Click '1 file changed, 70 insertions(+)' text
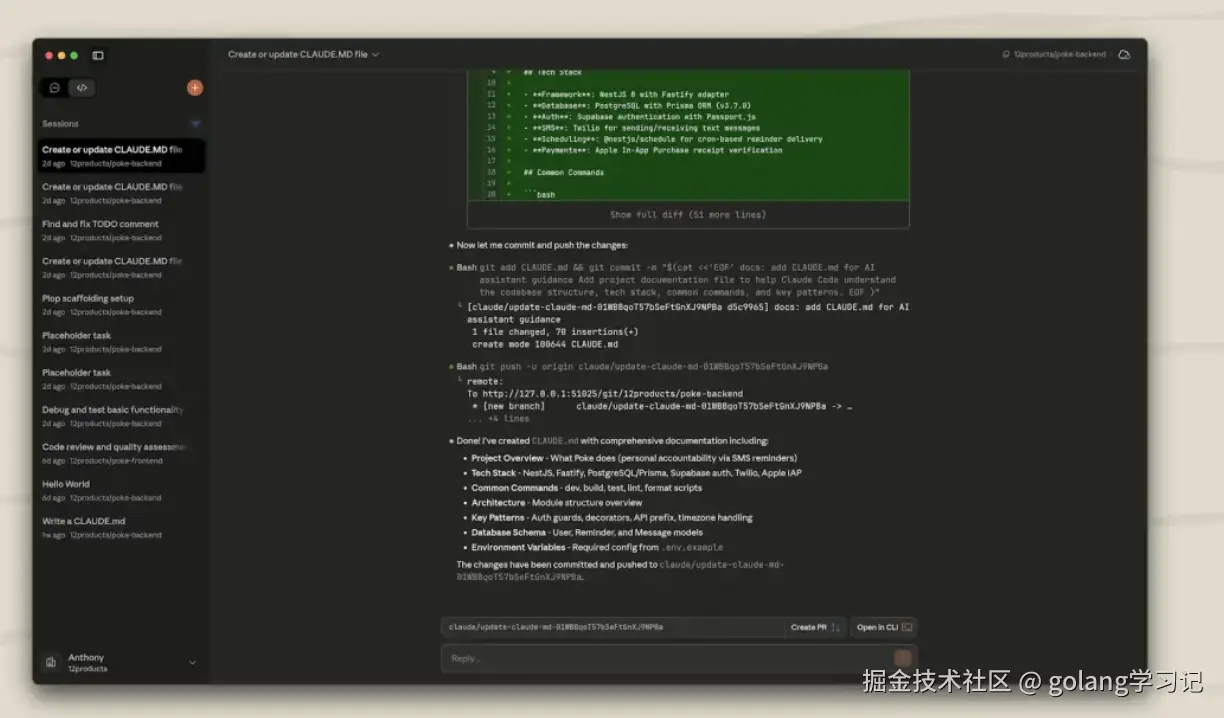The width and height of the screenshot is (1224, 718). (x=555, y=332)
